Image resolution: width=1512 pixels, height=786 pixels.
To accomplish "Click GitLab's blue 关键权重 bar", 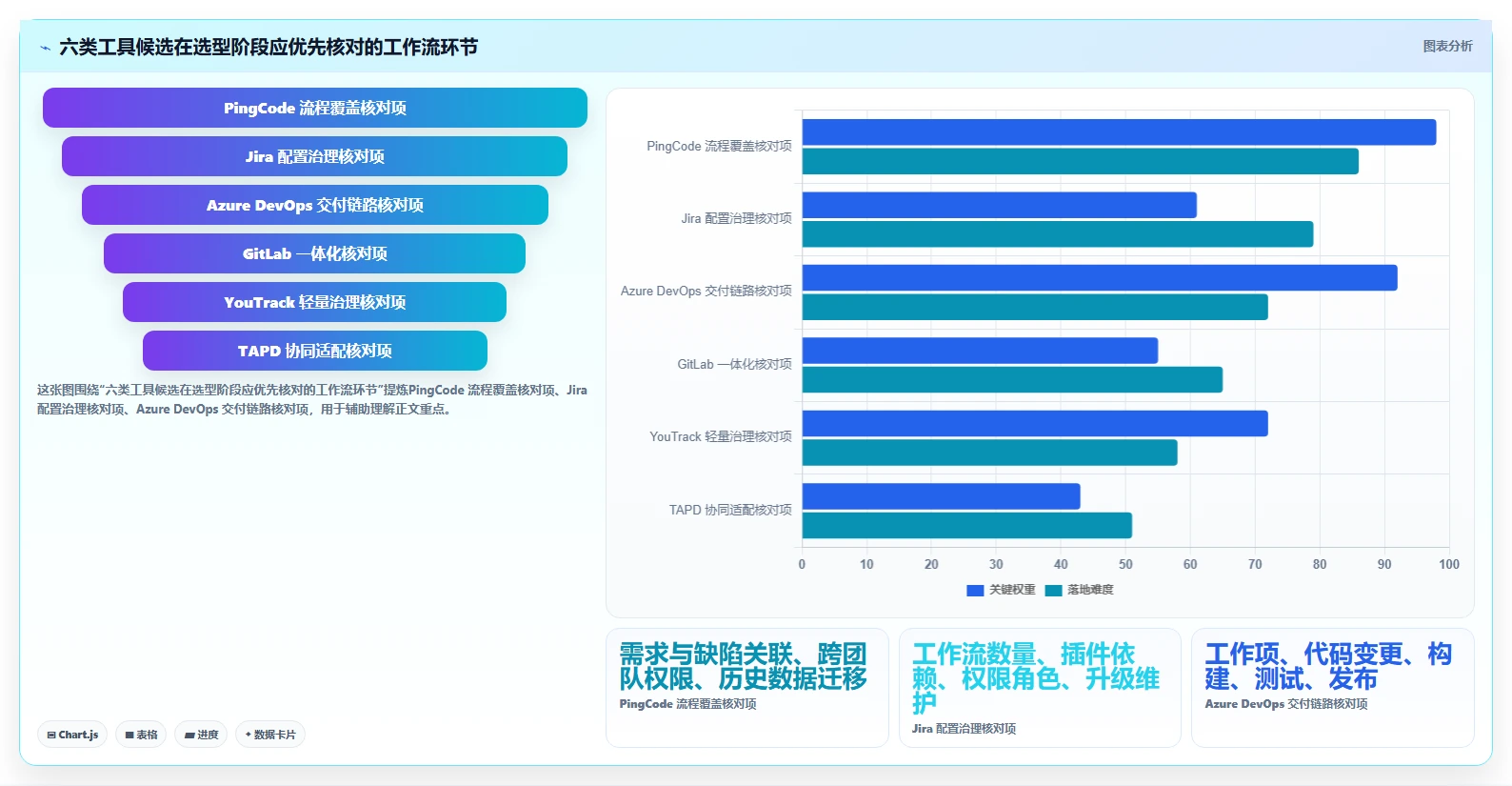I will [x=980, y=351].
